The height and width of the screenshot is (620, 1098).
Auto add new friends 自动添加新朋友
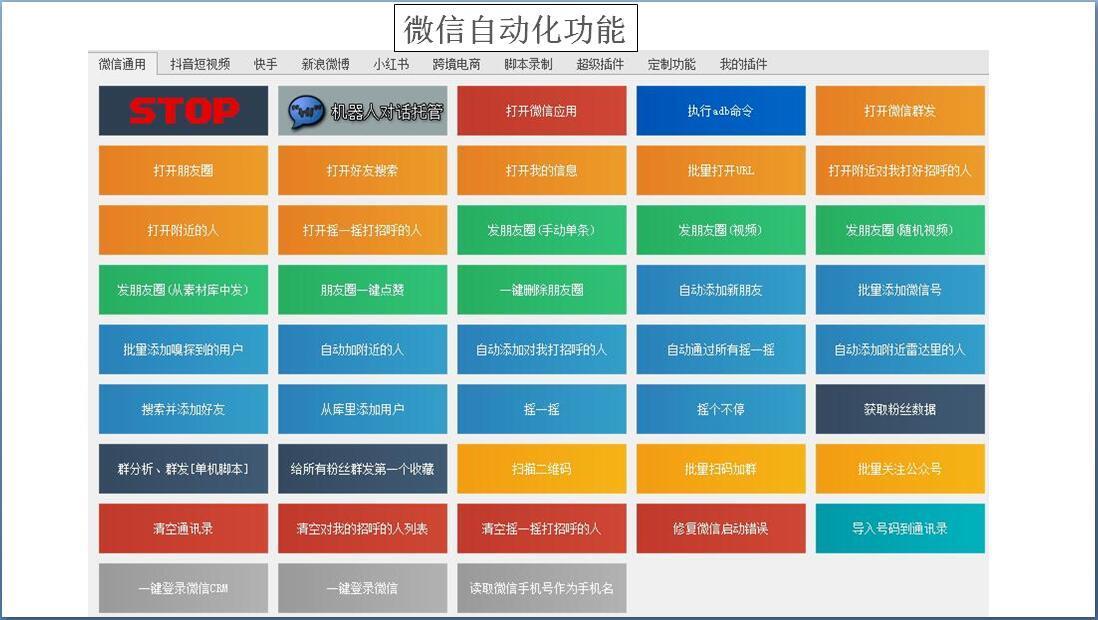pyautogui.click(x=721, y=290)
